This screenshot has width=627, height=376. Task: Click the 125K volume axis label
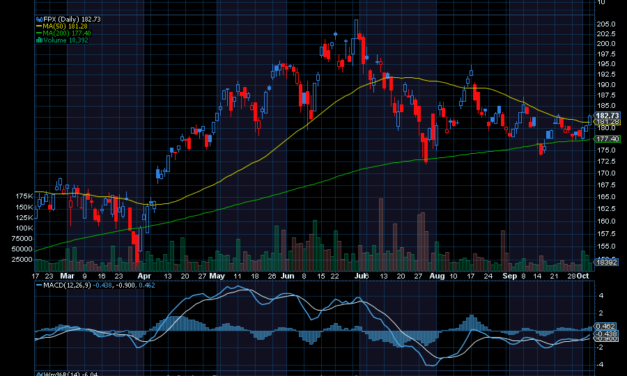coord(24,218)
